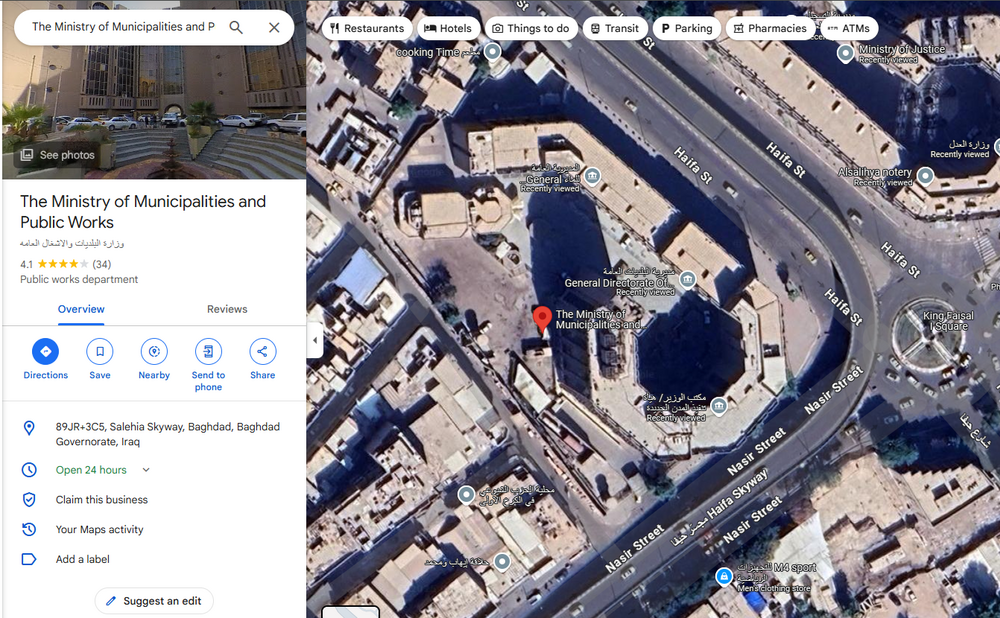The width and height of the screenshot is (1000, 618).
Task: Click the M4 sport store marker
Action: pos(723,576)
